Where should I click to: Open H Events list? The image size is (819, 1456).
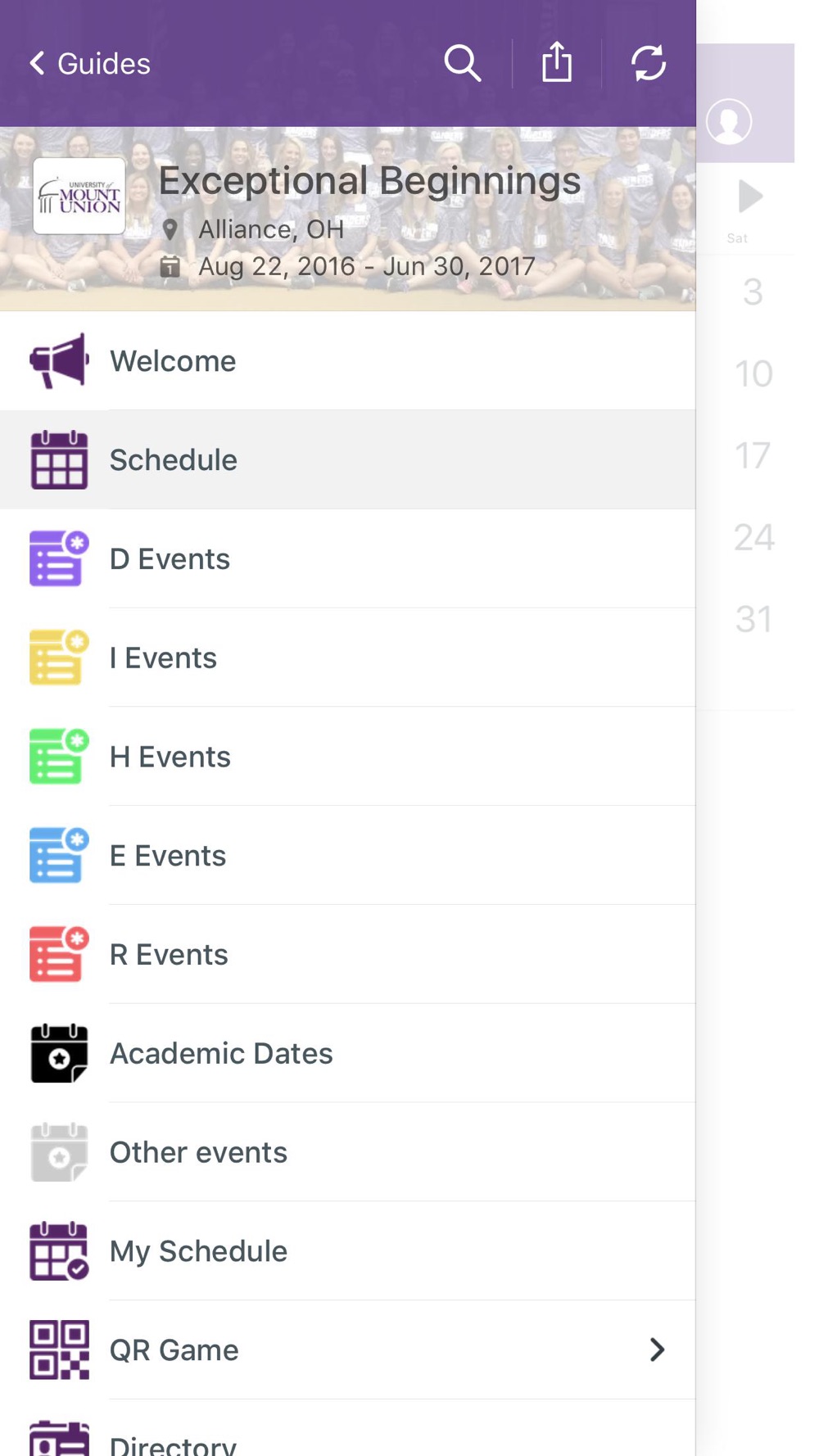[348, 757]
